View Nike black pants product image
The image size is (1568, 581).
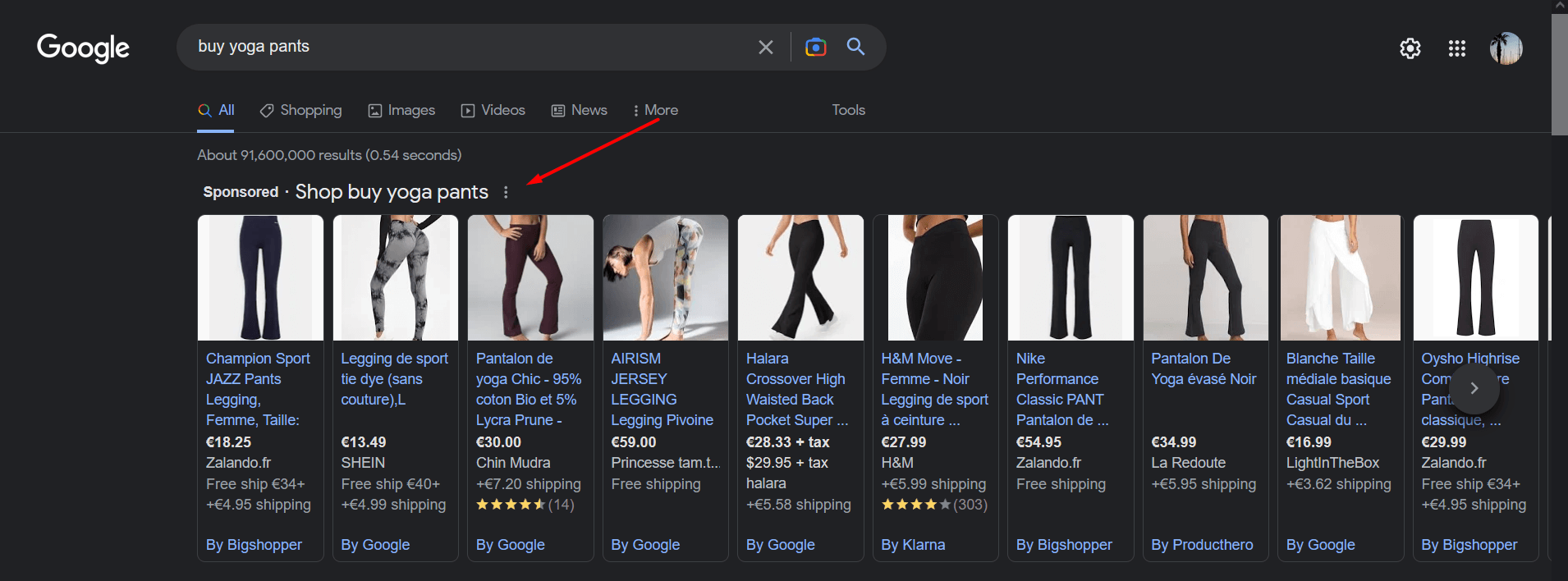coord(1071,277)
